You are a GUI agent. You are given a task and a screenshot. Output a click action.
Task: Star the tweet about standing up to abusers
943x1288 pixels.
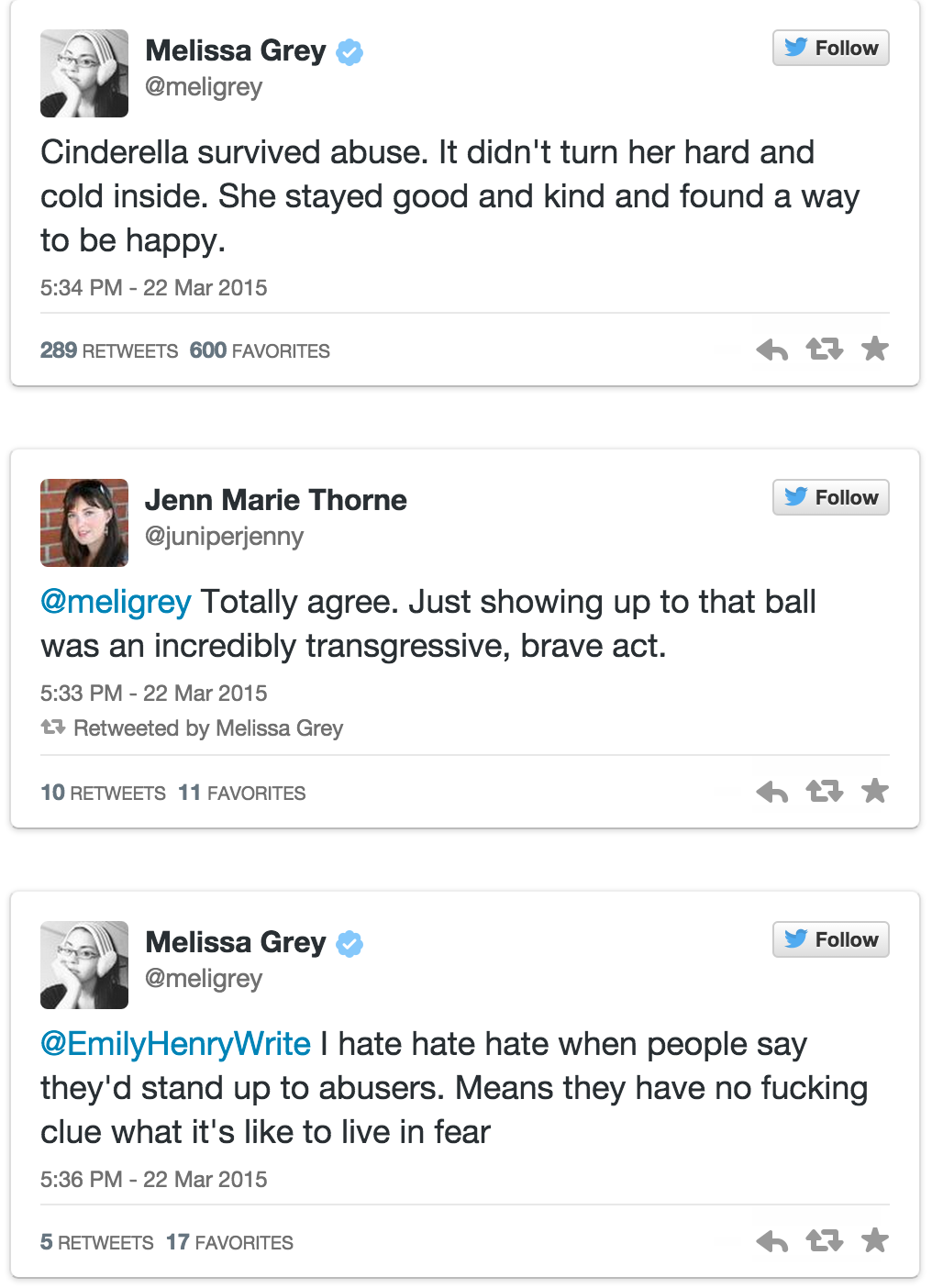(875, 1240)
